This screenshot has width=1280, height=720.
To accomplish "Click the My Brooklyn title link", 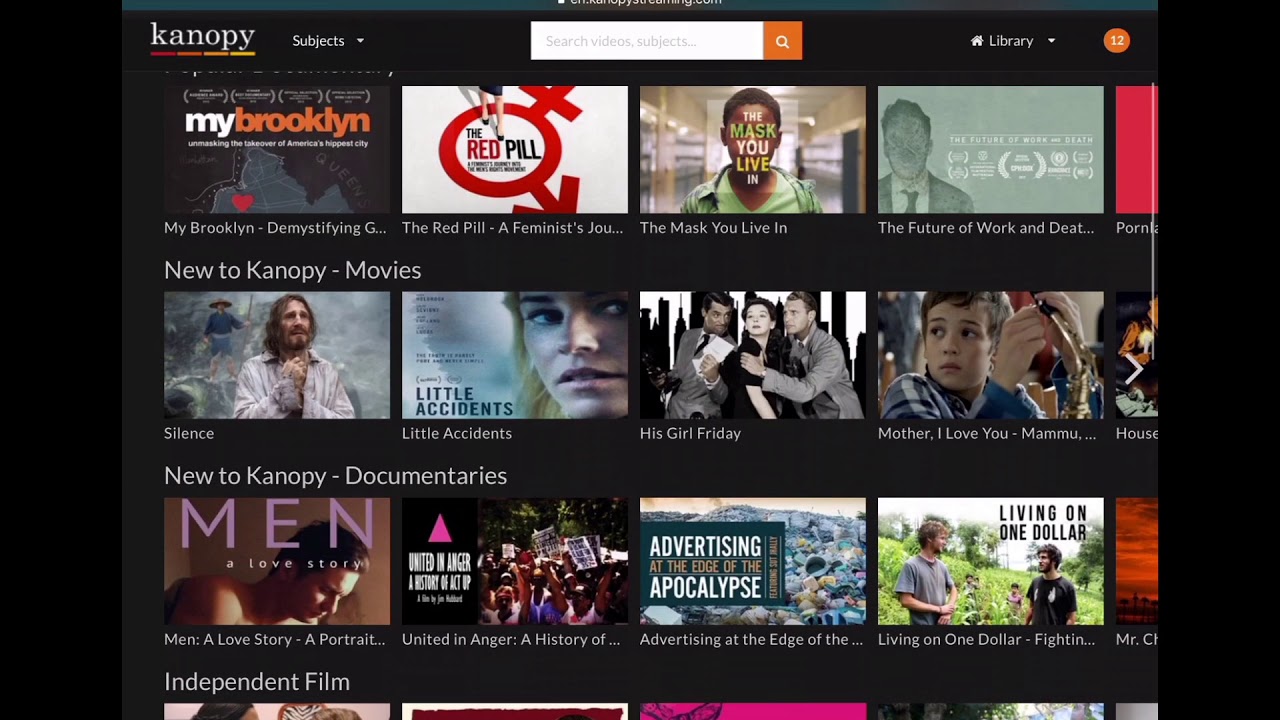I will pos(275,228).
